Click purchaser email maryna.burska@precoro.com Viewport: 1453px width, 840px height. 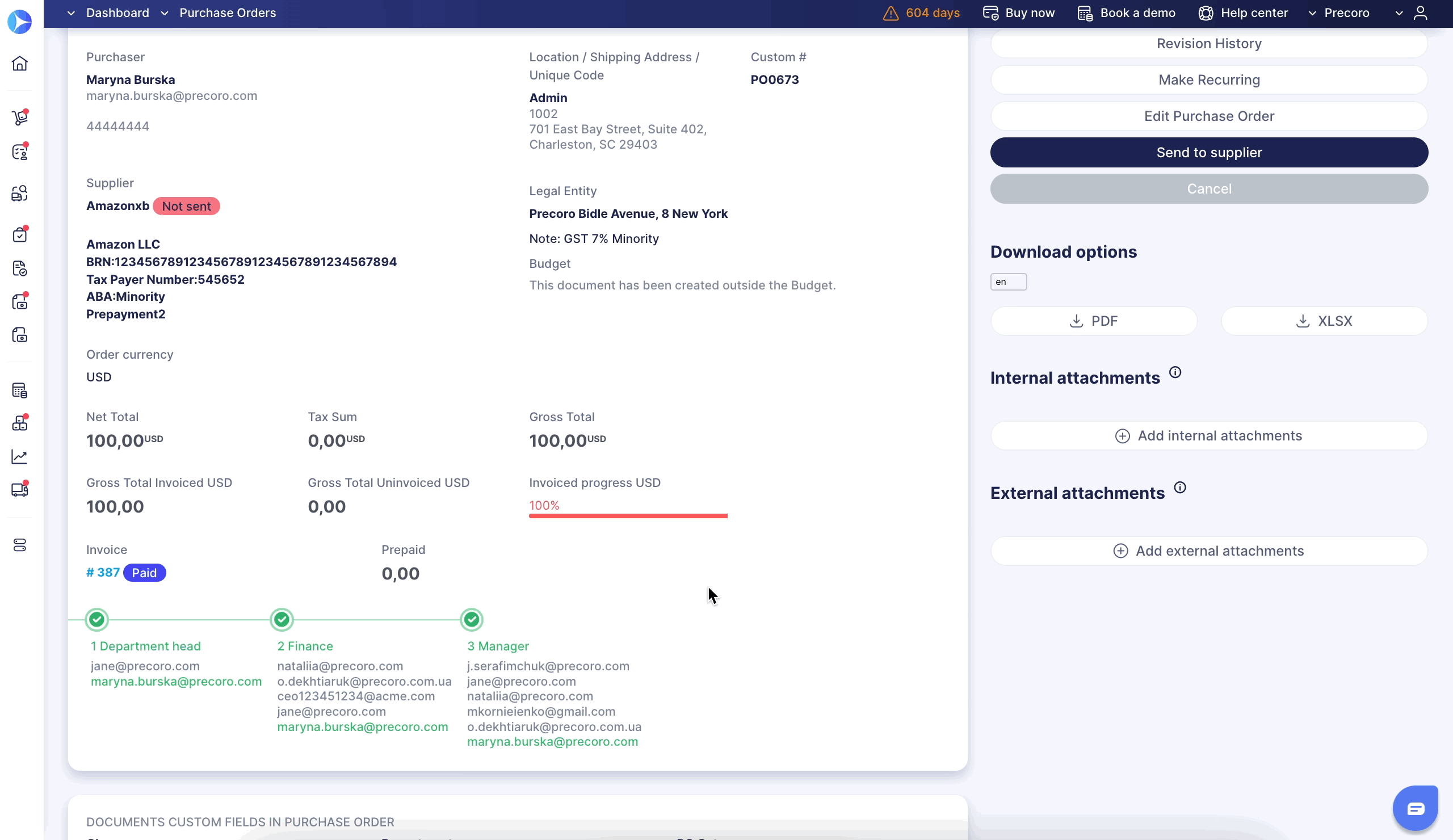(x=172, y=96)
